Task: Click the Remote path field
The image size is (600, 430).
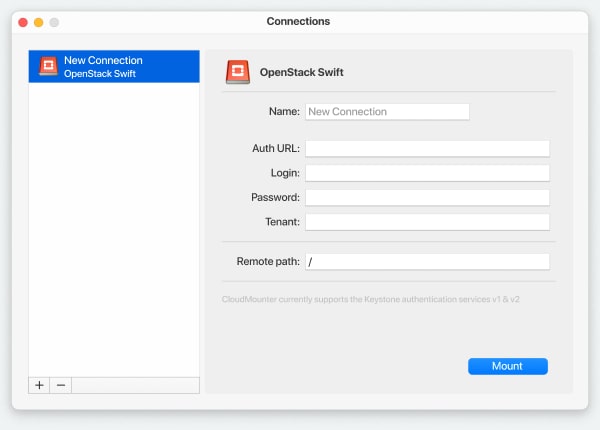Action: click(x=427, y=262)
